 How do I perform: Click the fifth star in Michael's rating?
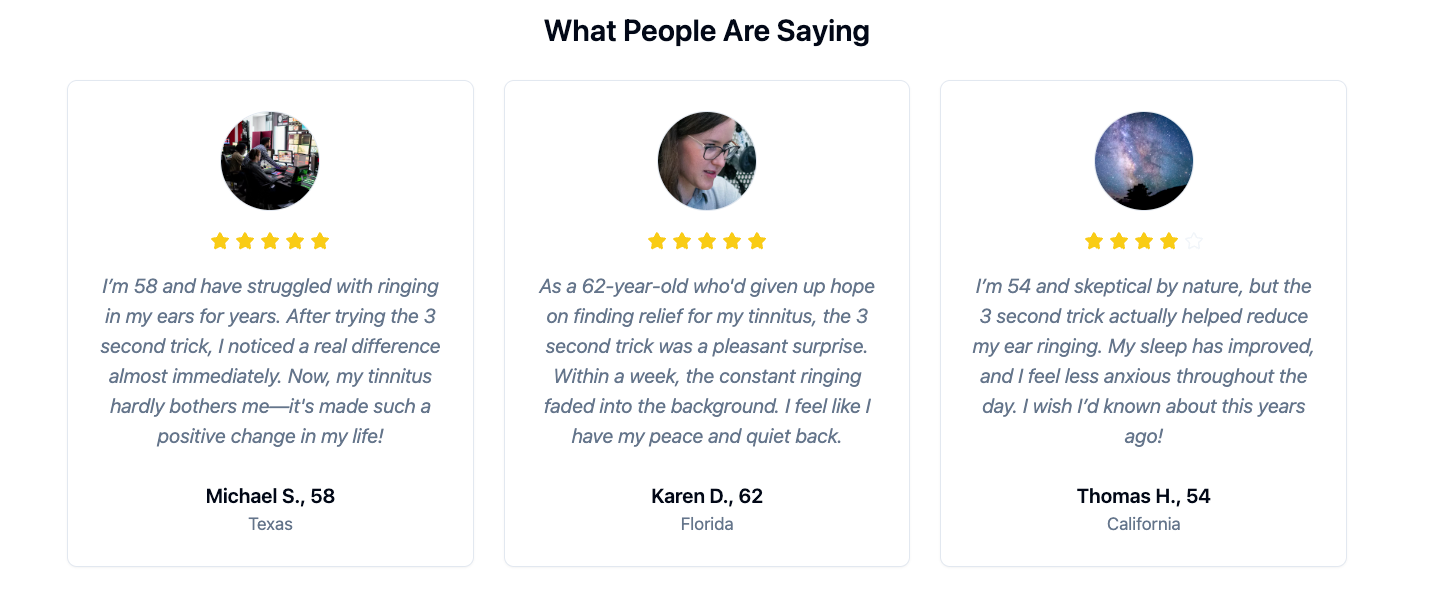click(320, 241)
